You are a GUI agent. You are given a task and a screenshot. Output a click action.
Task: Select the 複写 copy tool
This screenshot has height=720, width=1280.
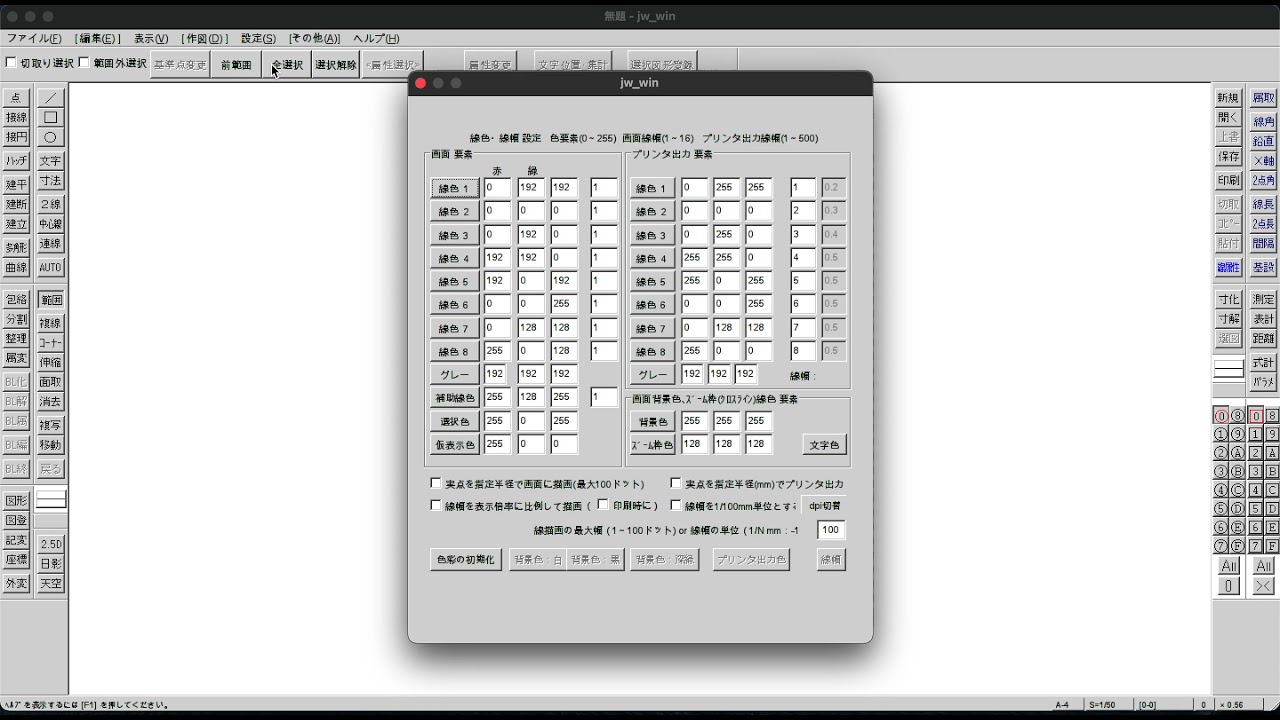[x=50, y=425]
